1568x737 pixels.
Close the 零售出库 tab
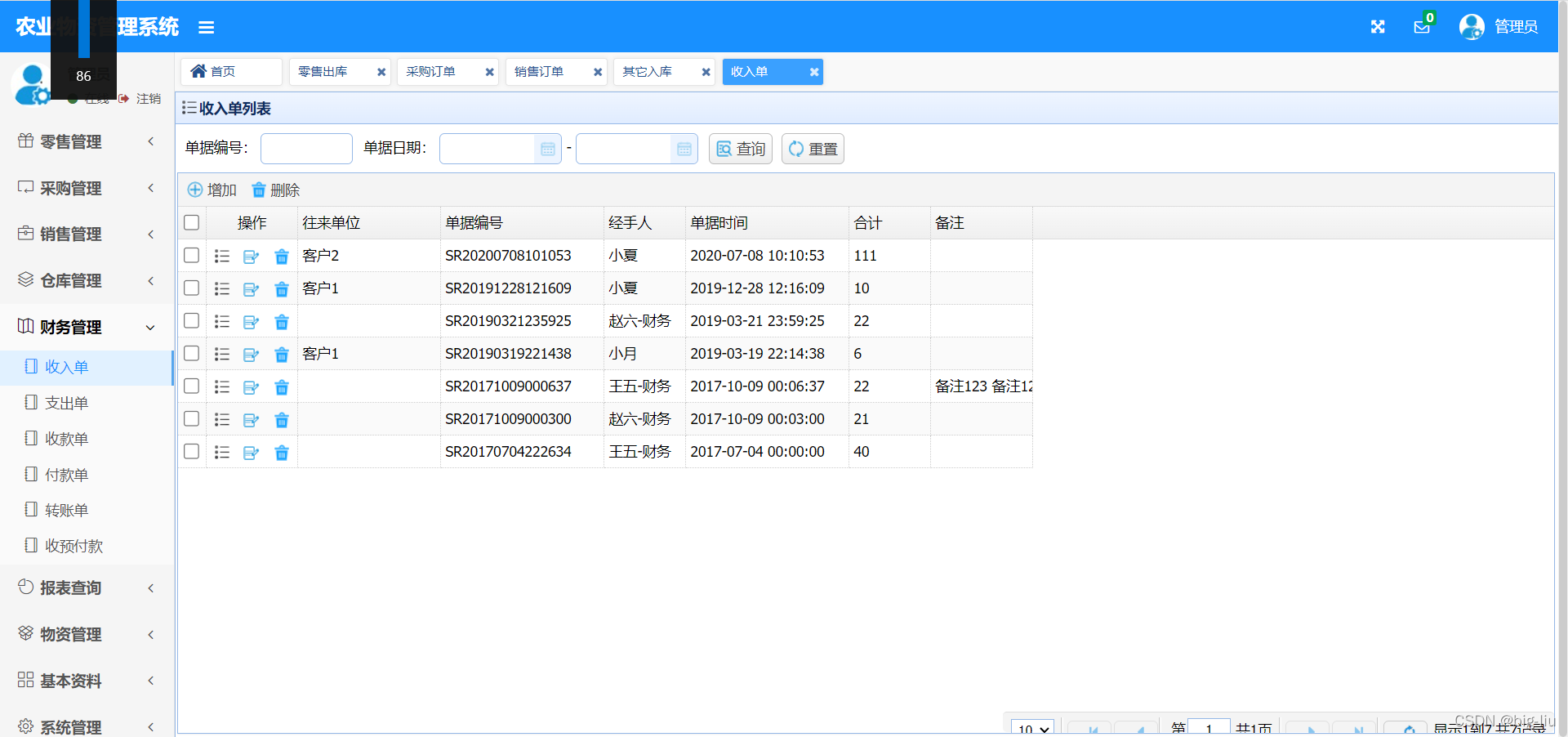coord(381,72)
